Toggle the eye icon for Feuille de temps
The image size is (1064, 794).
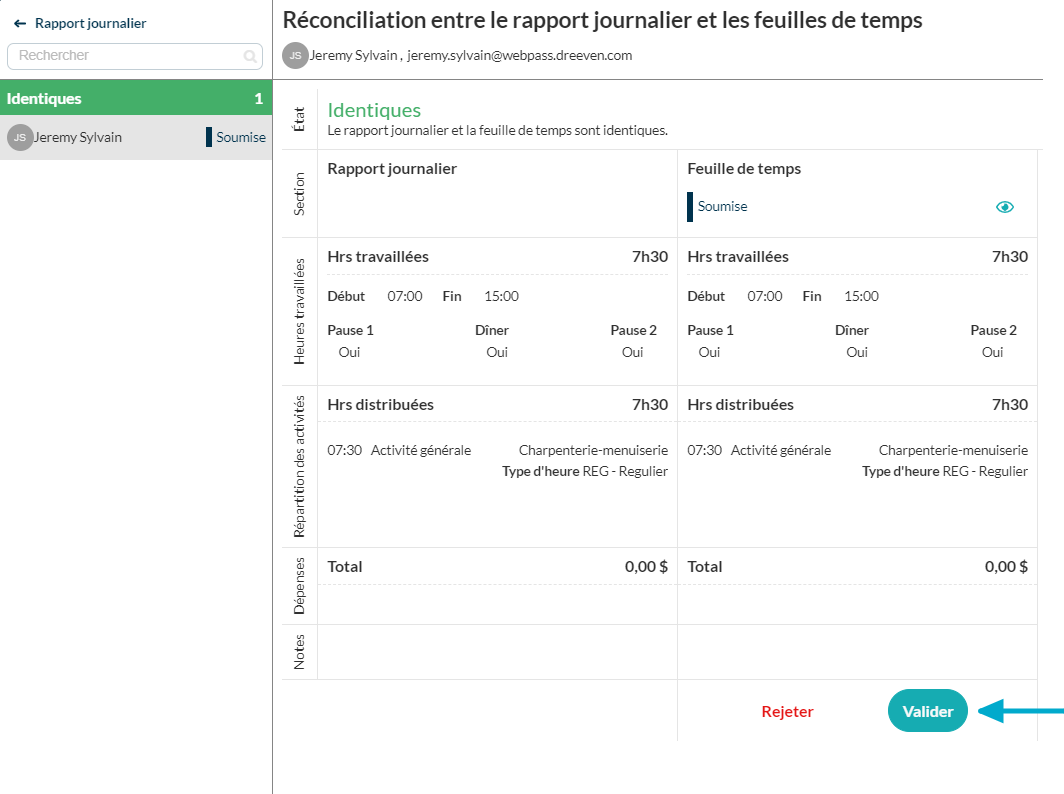(x=1005, y=207)
